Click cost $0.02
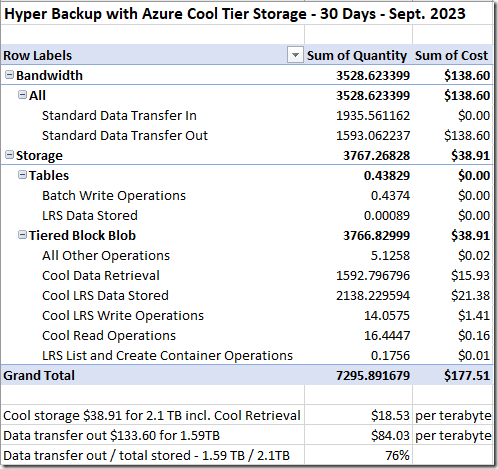 click(x=474, y=256)
